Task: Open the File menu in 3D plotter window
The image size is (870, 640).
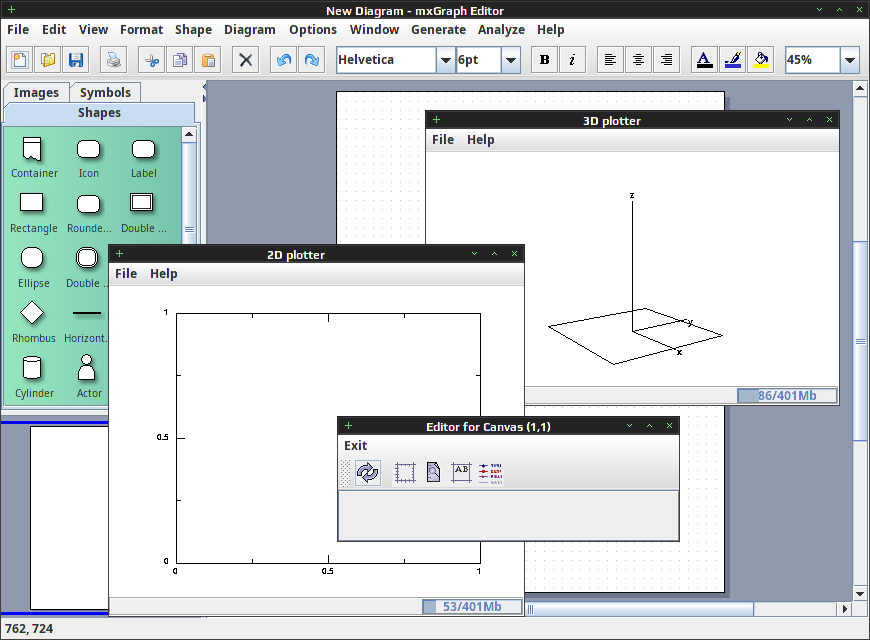Action: 443,140
